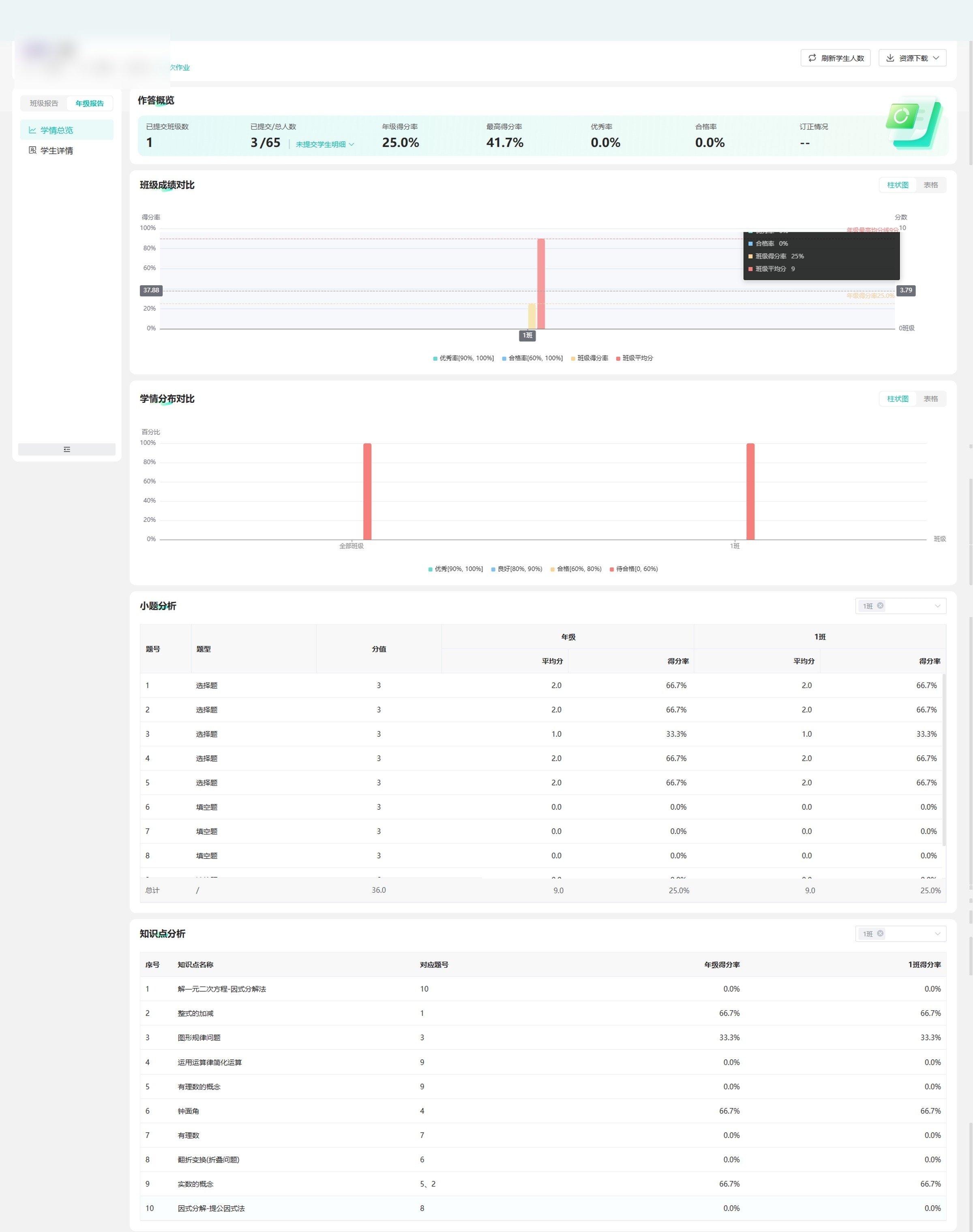Open the 资源下载 dropdown

click(x=912, y=58)
